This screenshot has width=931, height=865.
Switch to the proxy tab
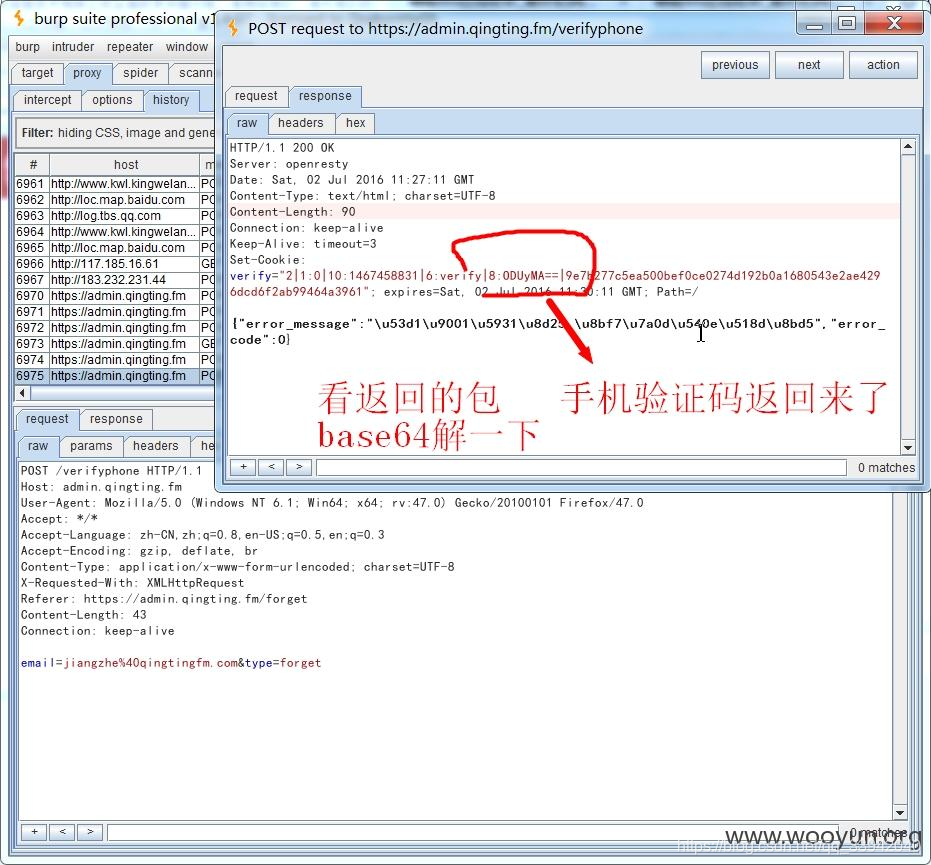(87, 73)
